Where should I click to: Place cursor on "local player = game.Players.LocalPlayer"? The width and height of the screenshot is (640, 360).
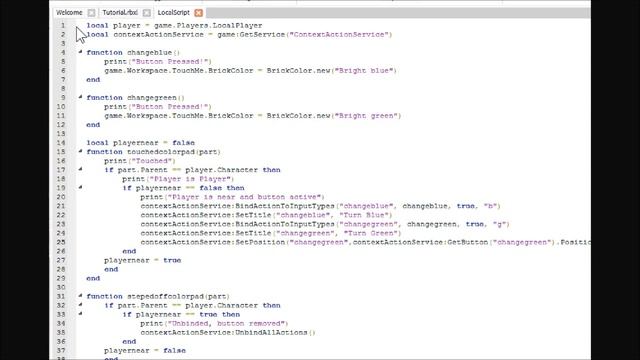pyautogui.click(x=174, y=25)
